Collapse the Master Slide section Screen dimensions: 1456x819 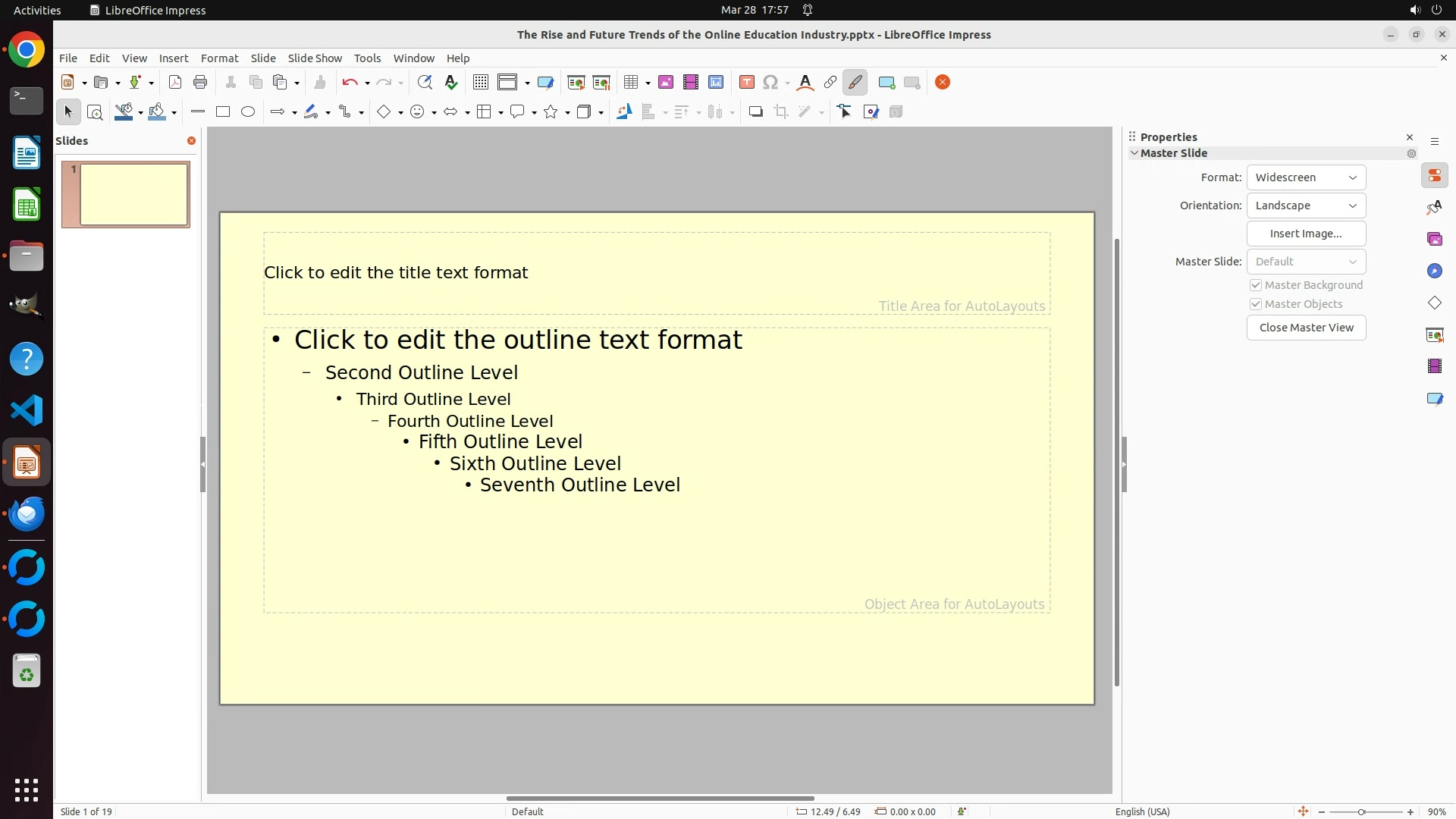1134,153
